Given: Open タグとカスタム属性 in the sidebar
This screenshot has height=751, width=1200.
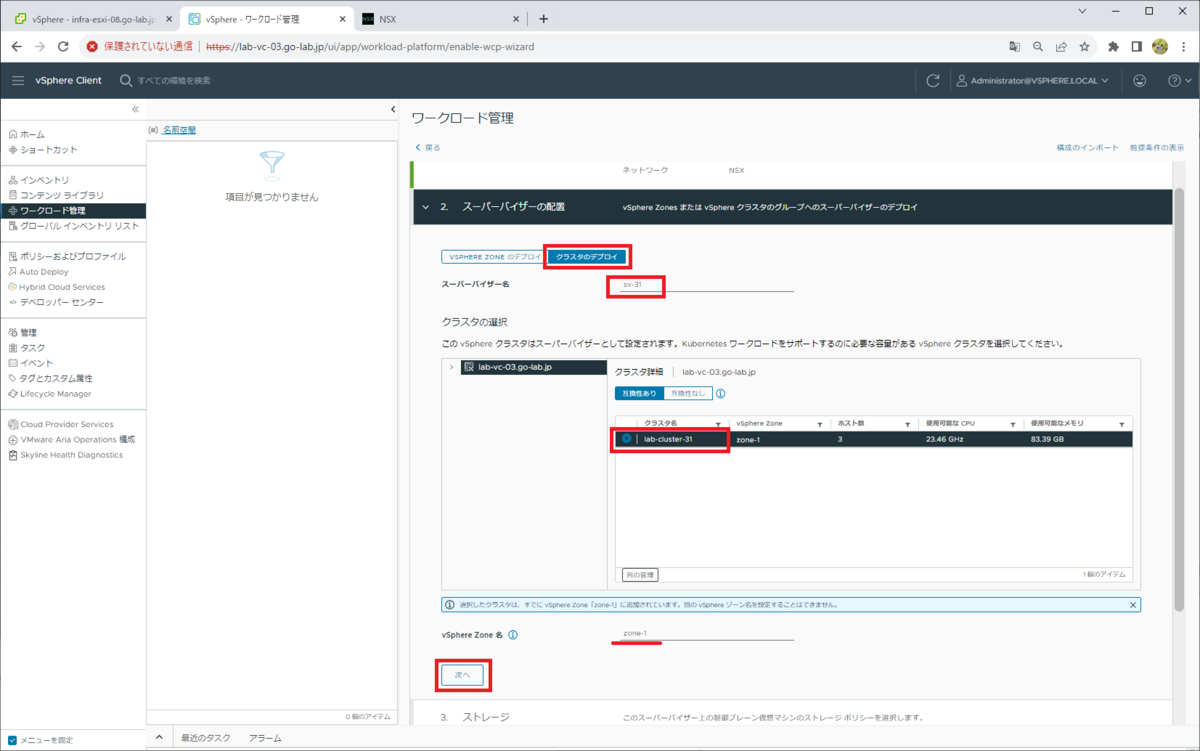Looking at the screenshot, I should tap(56, 378).
